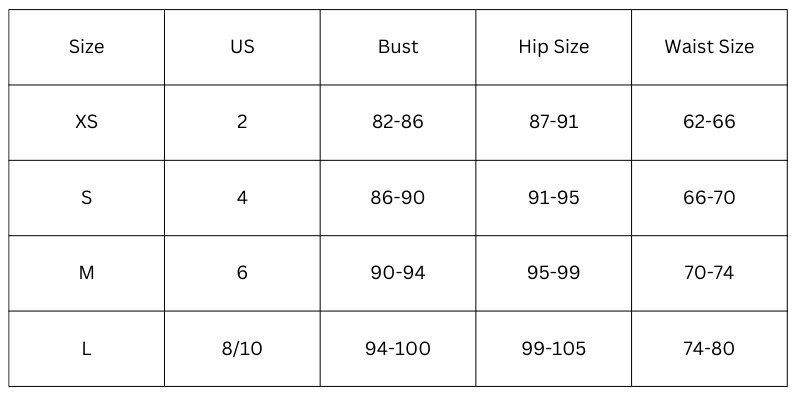The height and width of the screenshot is (400, 800).
Task: Click the US size 8/10 cell
Action: pyautogui.click(x=242, y=349)
